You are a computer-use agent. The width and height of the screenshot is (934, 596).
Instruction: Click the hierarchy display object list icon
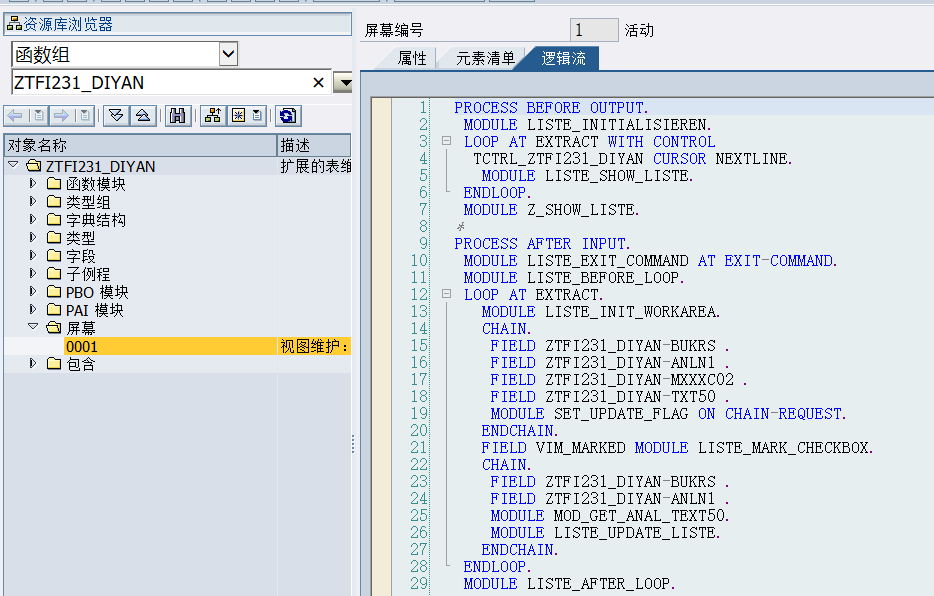tap(212, 116)
